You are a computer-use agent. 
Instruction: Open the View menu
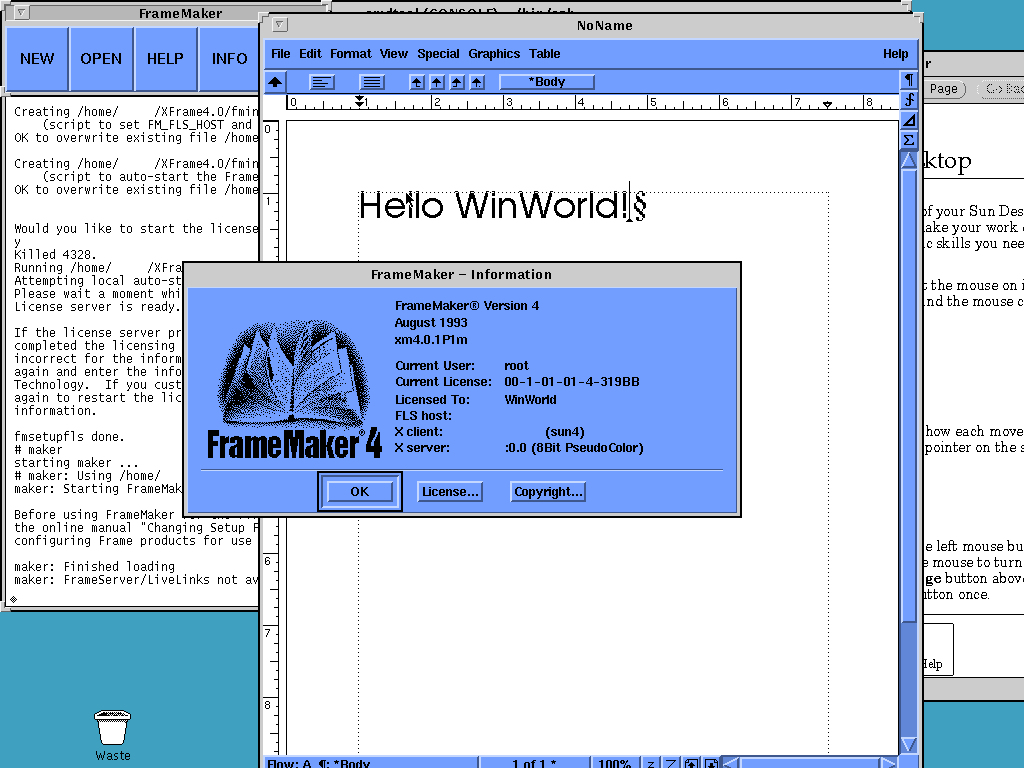[x=394, y=54]
